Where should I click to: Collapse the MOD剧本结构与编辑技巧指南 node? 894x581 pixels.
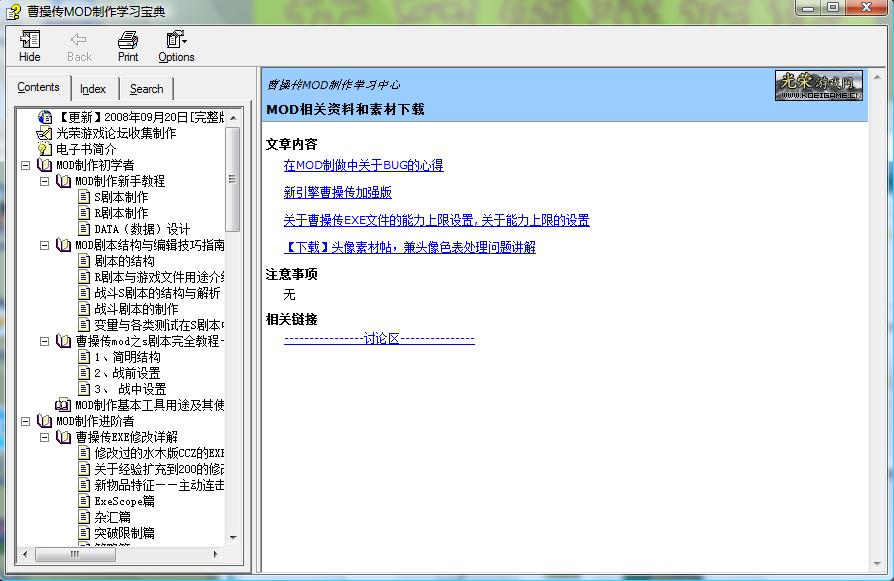tap(44, 245)
